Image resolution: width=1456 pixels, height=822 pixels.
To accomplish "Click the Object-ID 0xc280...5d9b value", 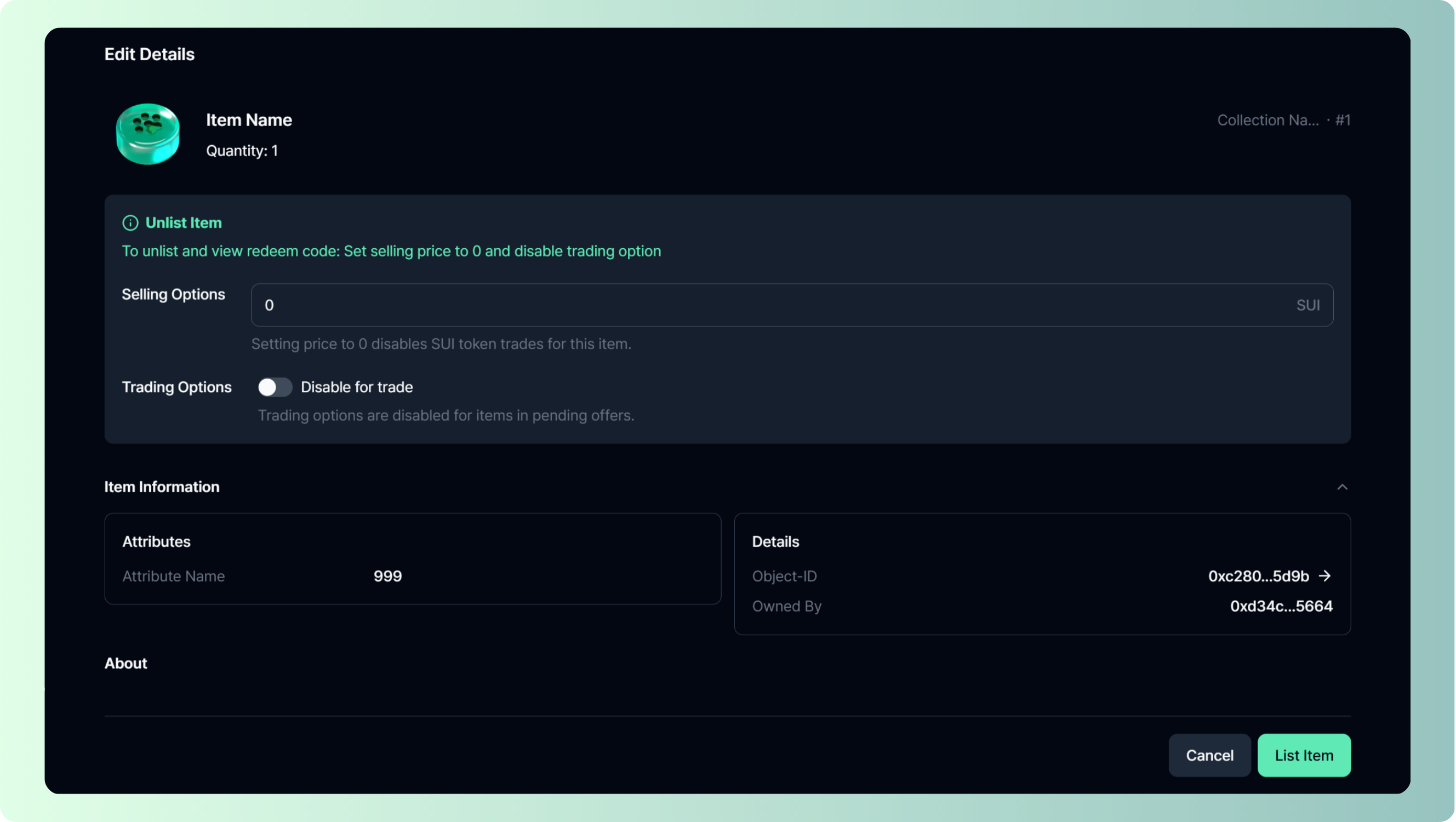I will point(1258,576).
